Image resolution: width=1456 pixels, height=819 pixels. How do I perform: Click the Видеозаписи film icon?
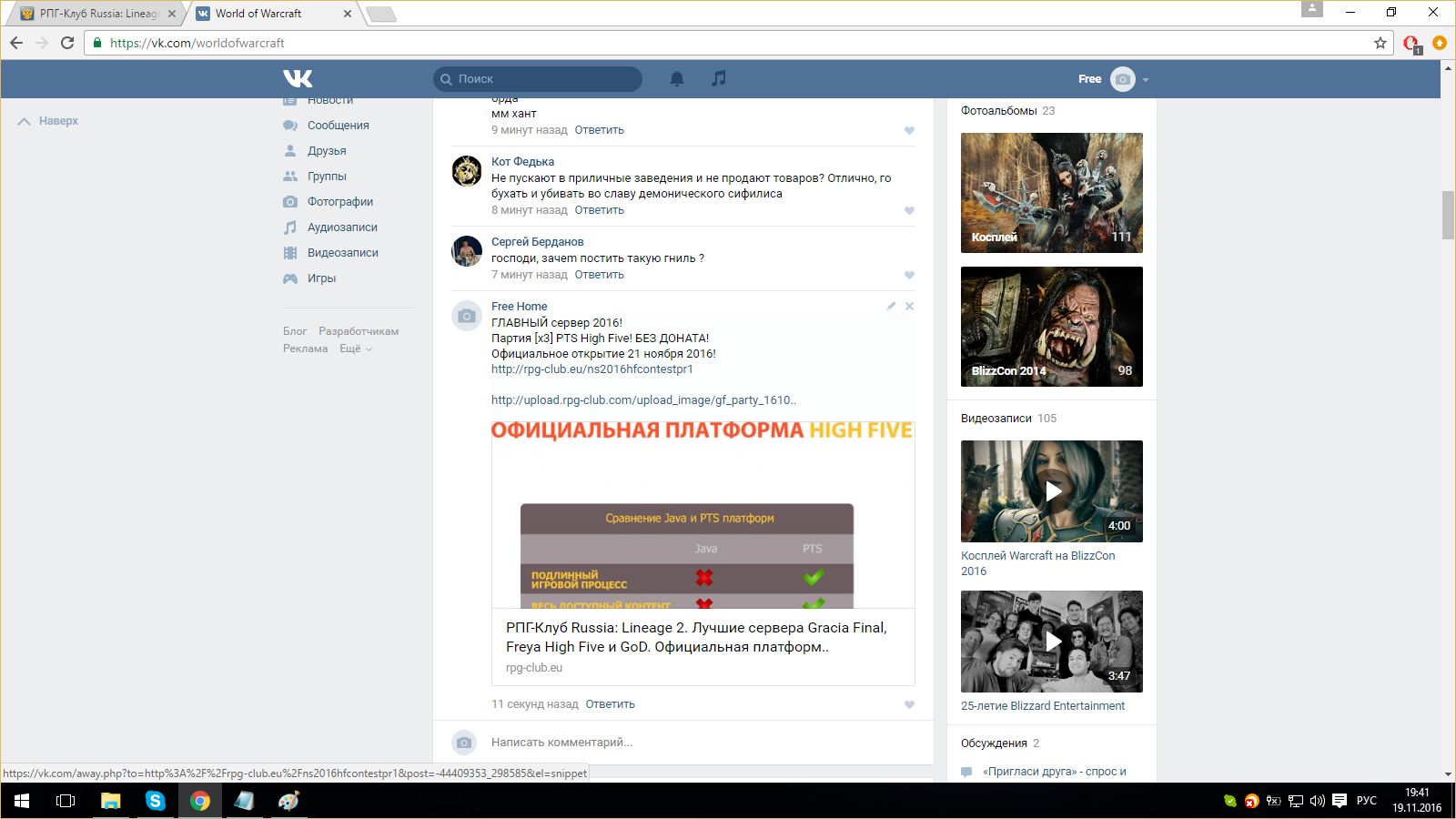[x=290, y=253]
